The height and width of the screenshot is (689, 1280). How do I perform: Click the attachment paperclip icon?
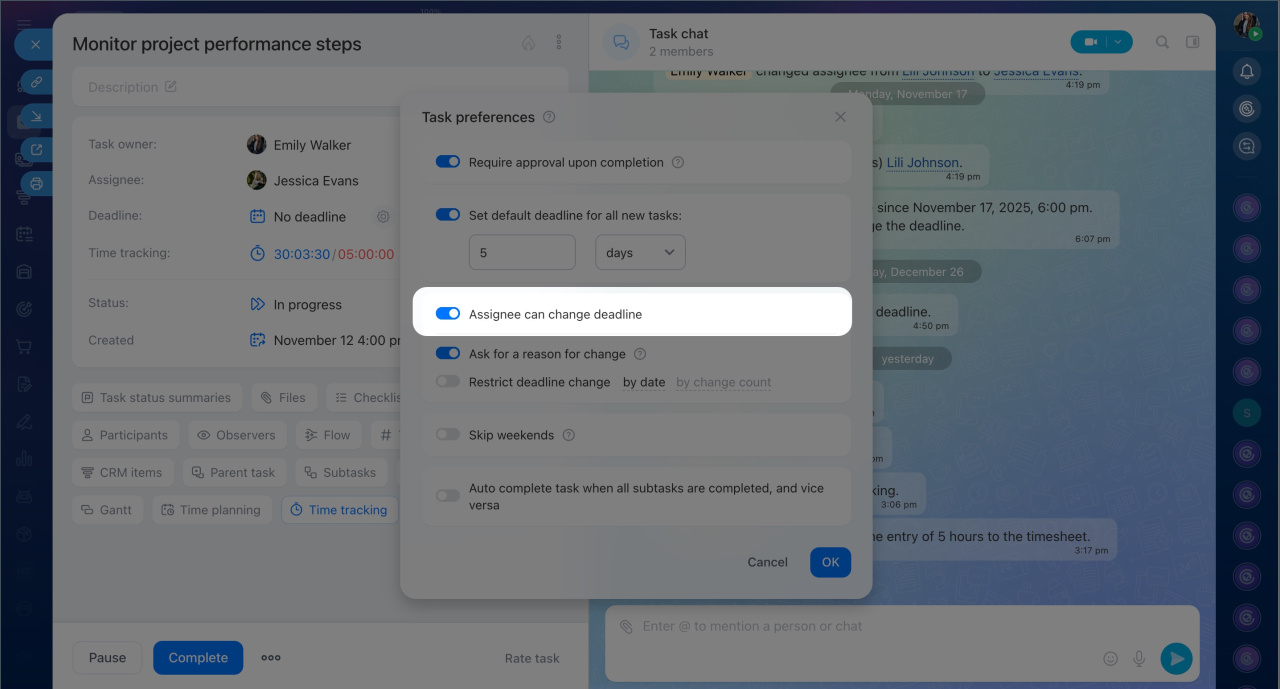coord(626,627)
